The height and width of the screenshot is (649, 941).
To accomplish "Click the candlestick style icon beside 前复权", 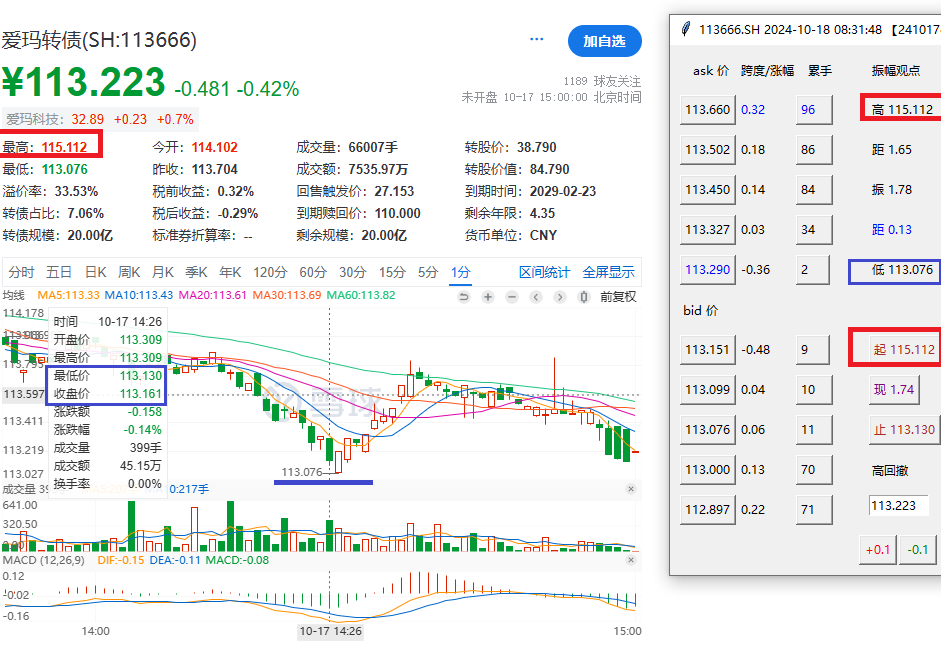I will 584,296.
